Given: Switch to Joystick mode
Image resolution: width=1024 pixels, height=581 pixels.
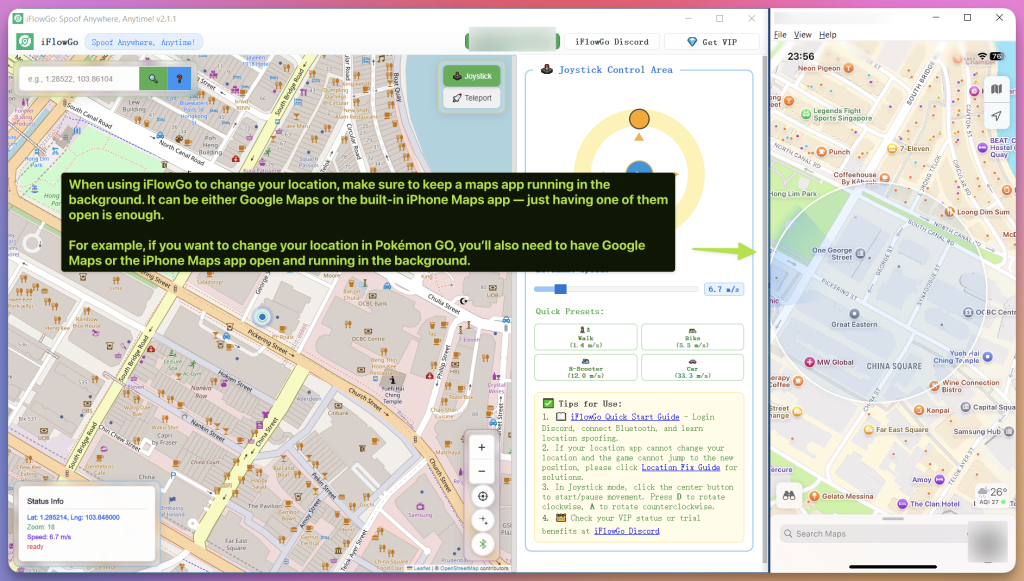Looking at the screenshot, I should pyautogui.click(x=472, y=76).
